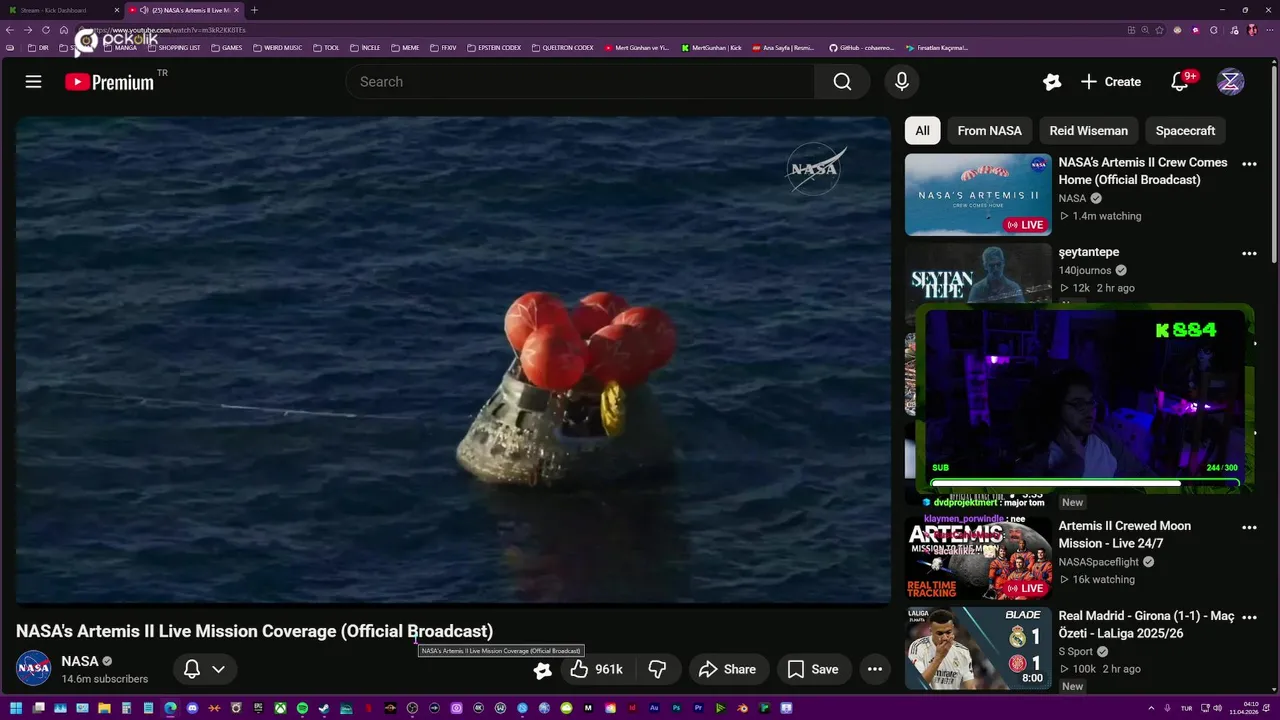Open options for Artemis II Crewed Moon Mission
Viewport: 1280px width, 720px height.
pos(1249,527)
